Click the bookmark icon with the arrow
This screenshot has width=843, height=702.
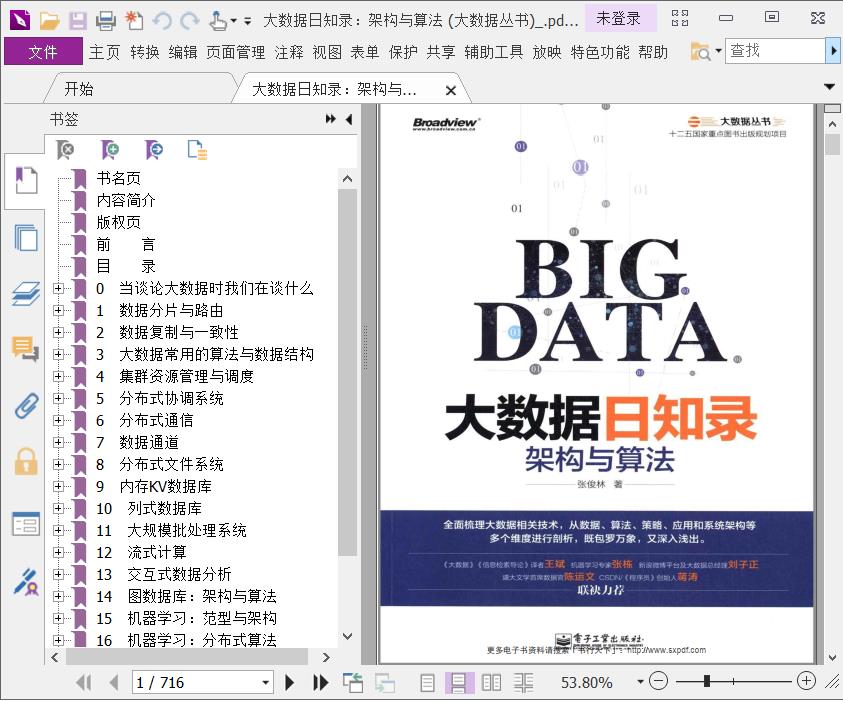coord(154,150)
